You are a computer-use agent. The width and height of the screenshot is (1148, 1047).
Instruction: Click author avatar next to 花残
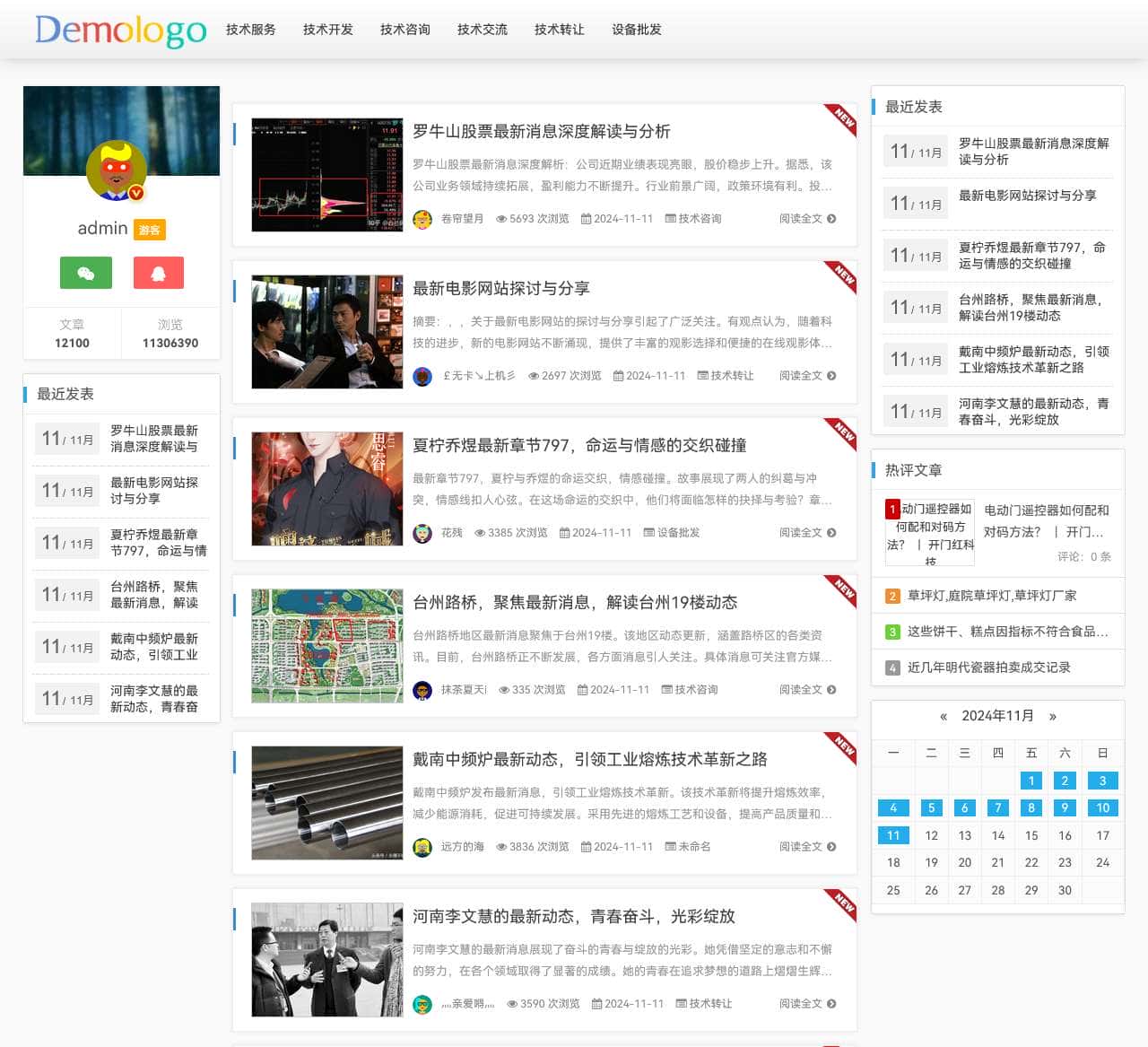click(422, 533)
